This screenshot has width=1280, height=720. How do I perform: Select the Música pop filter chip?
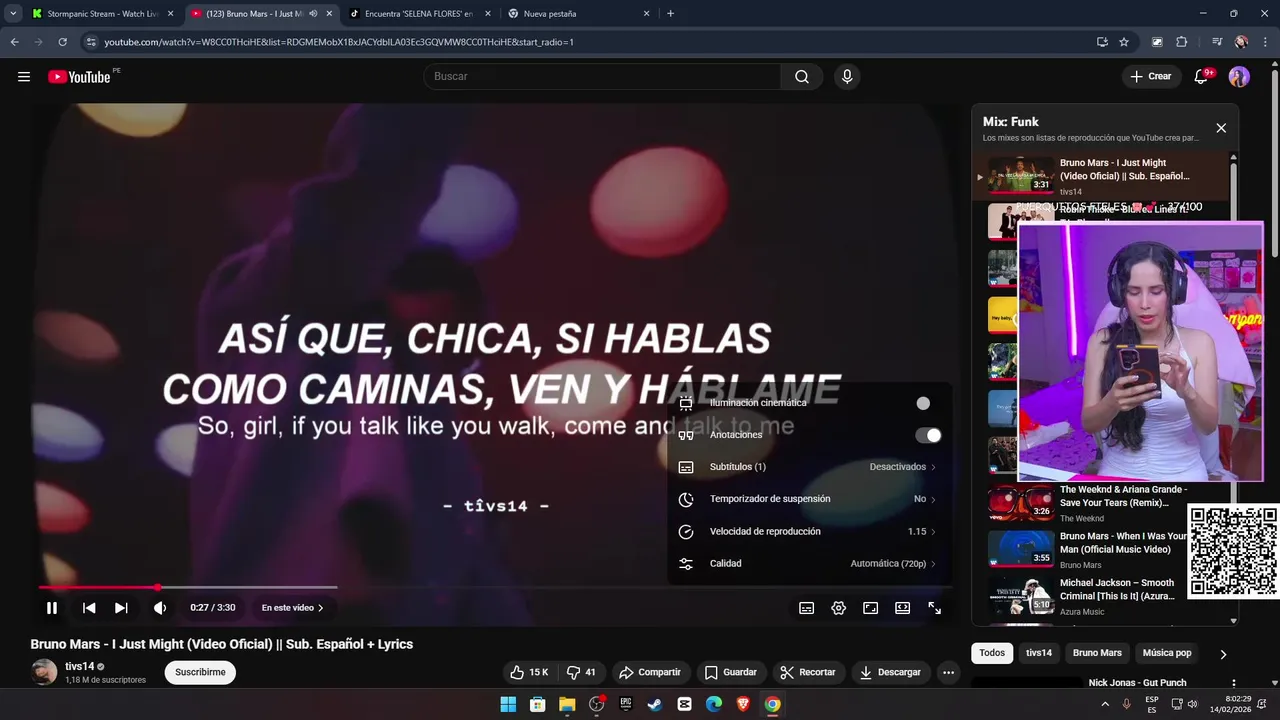pyautogui.click(x=1167, y=653)
